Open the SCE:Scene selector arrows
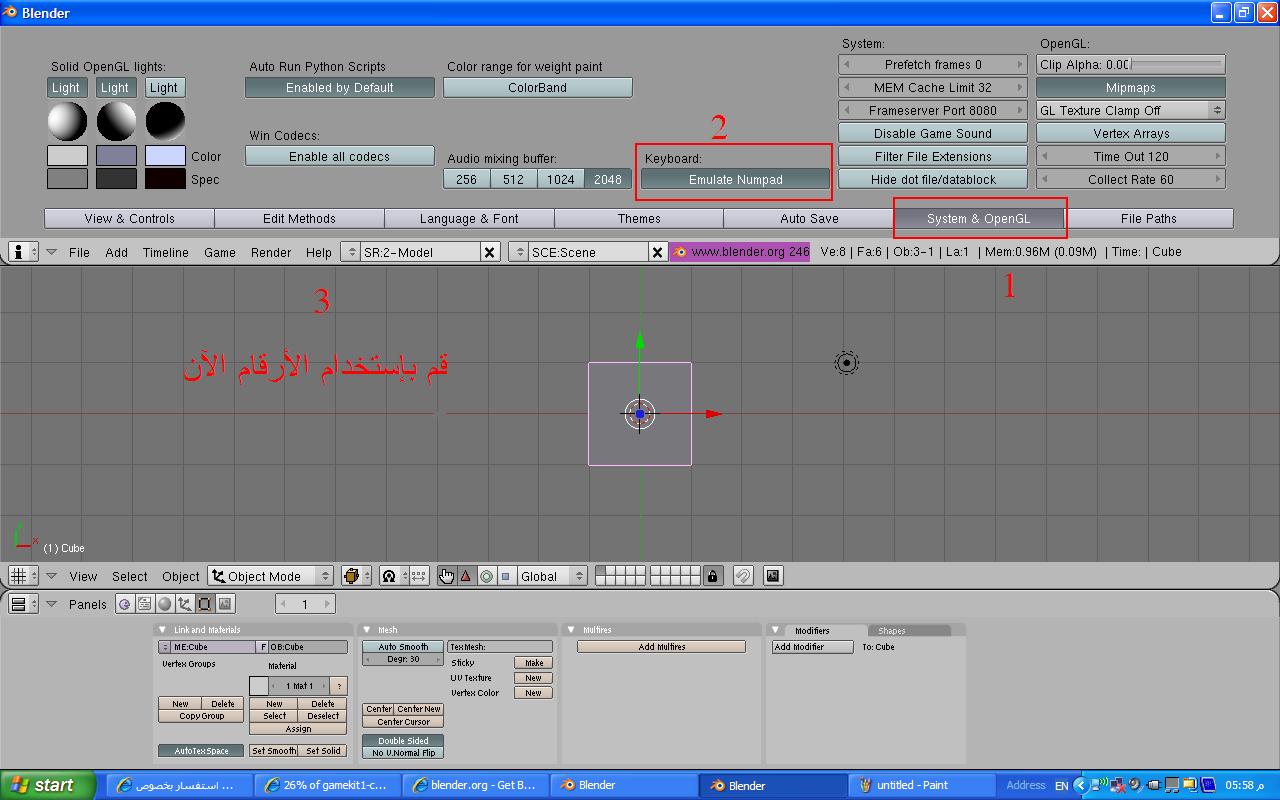The height and width of the screenshot is (800, 1280). pyautogui.click(x=518, y=252)
